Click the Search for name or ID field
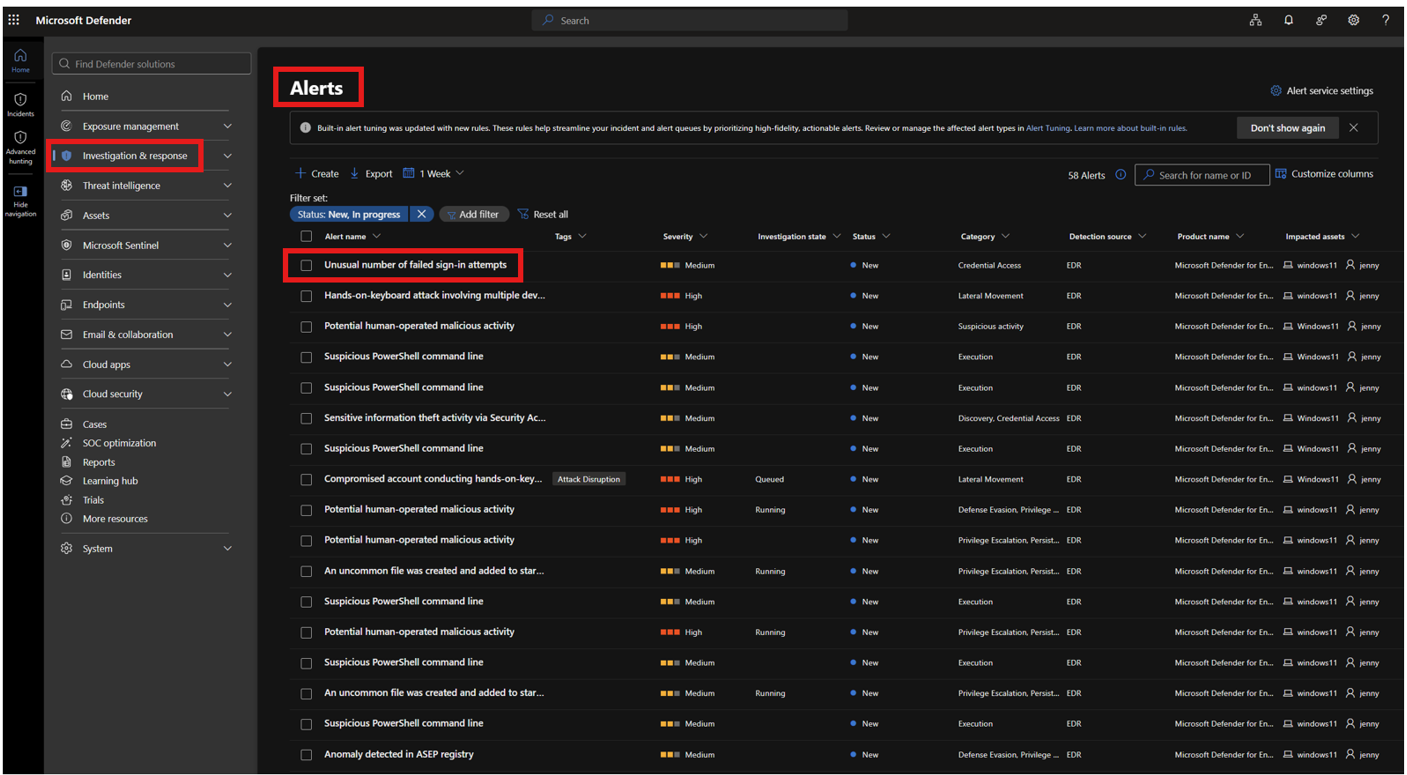The width and height of the screenshot is (1407, 775). coord(1202,175)
